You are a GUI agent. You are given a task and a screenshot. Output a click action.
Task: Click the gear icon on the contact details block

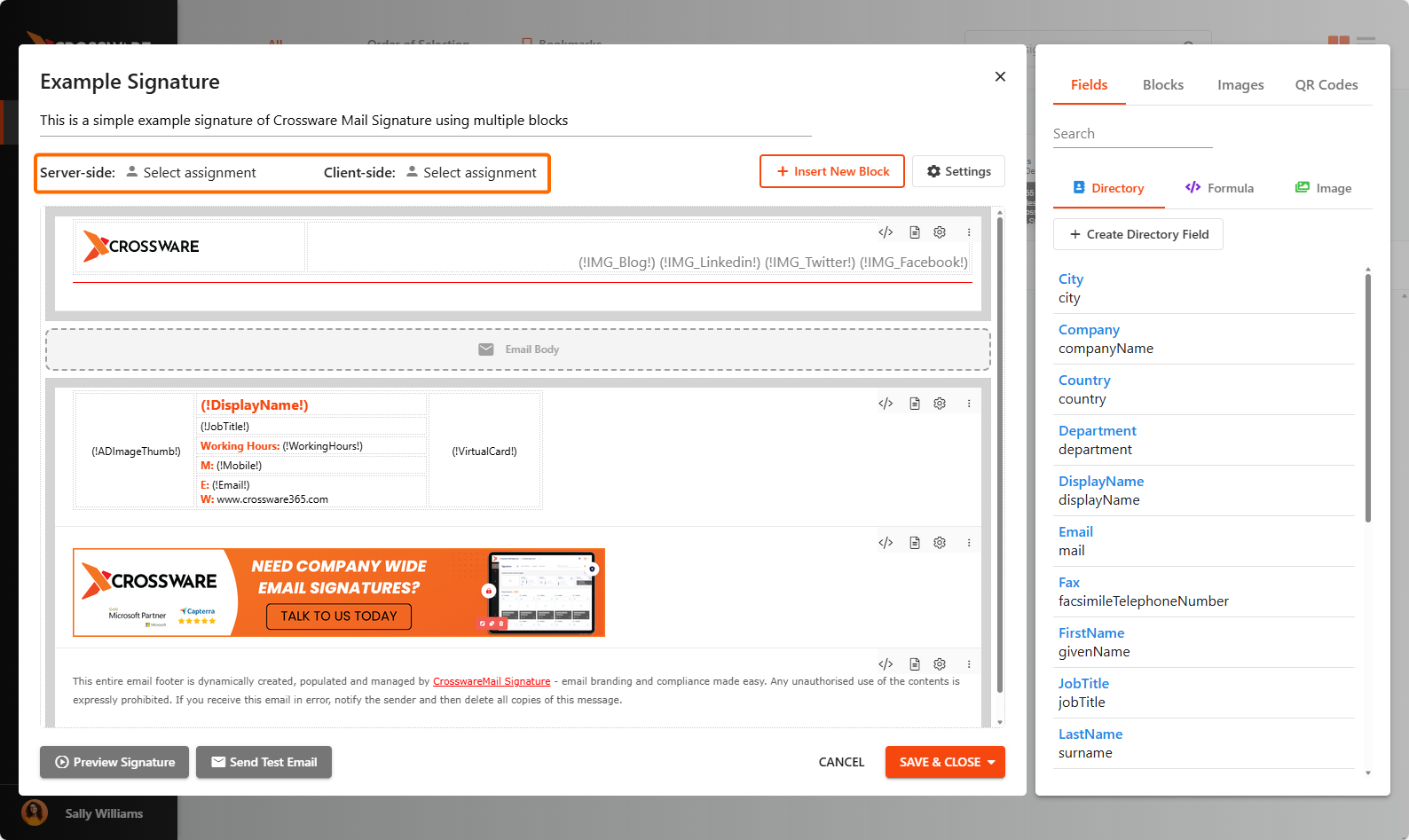[x=940, y=404]
